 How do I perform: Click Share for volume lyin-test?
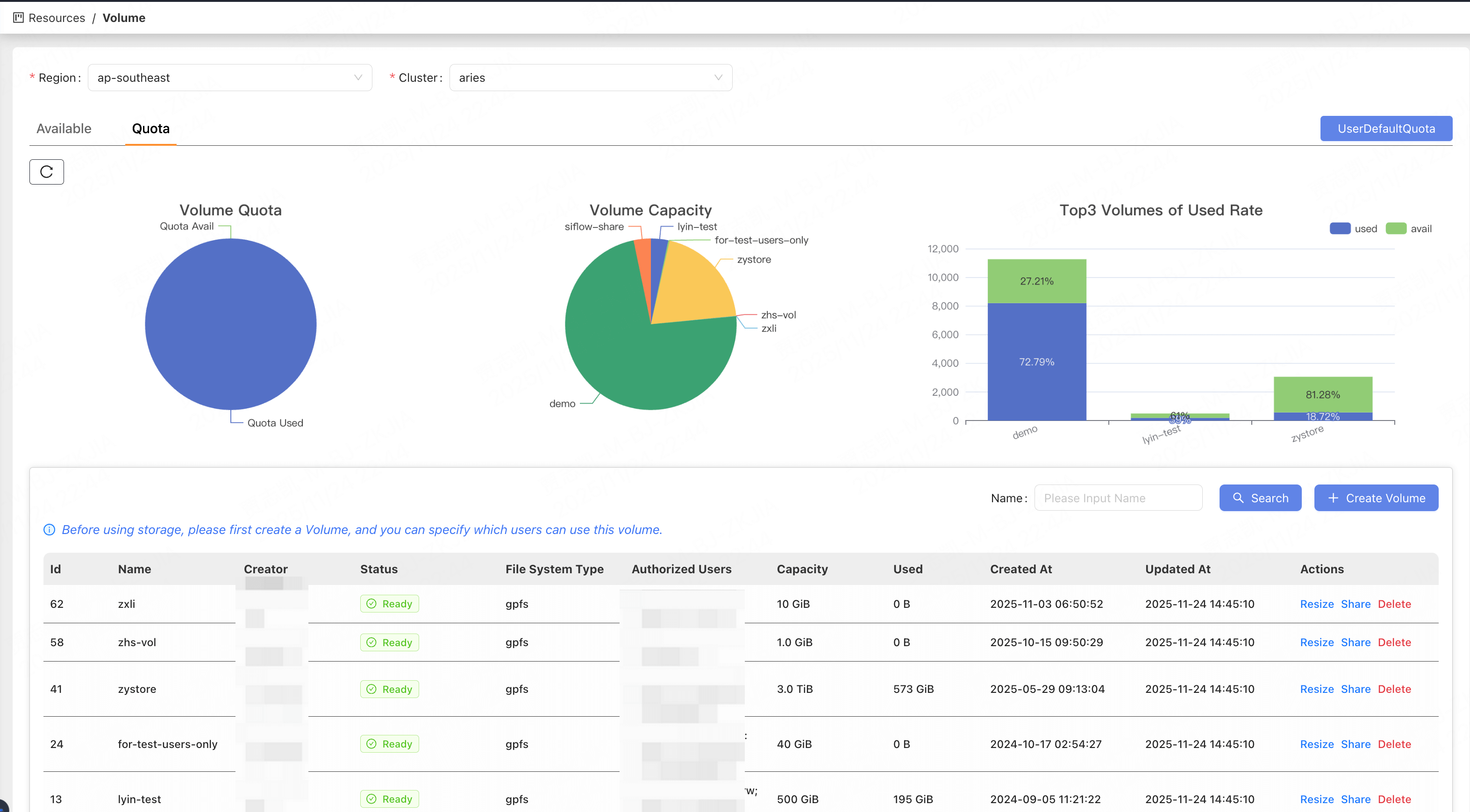[x=1356, y=799]
